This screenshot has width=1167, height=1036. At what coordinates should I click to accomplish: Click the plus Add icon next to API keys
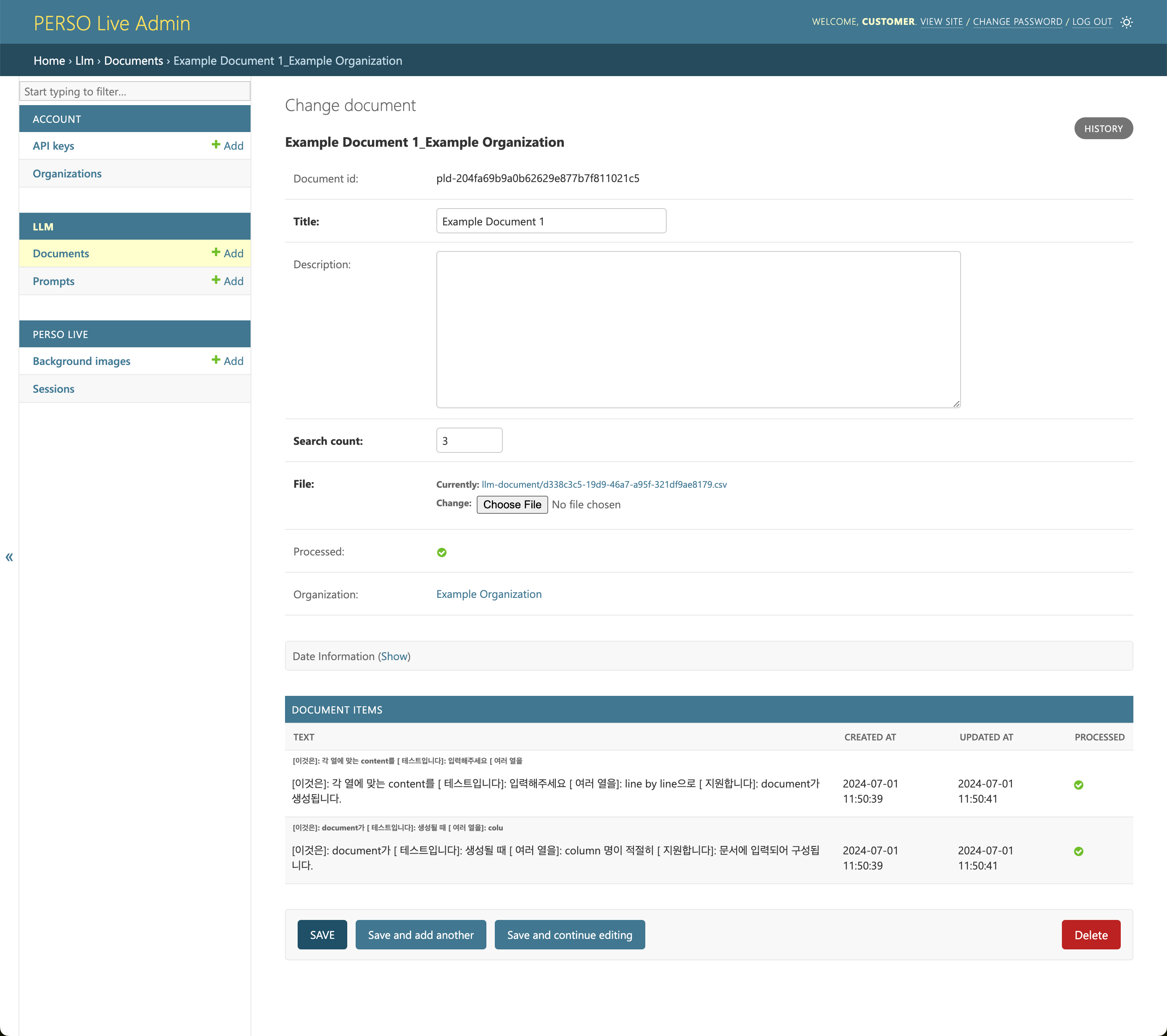pyautogui.click(x=216, y=145)
